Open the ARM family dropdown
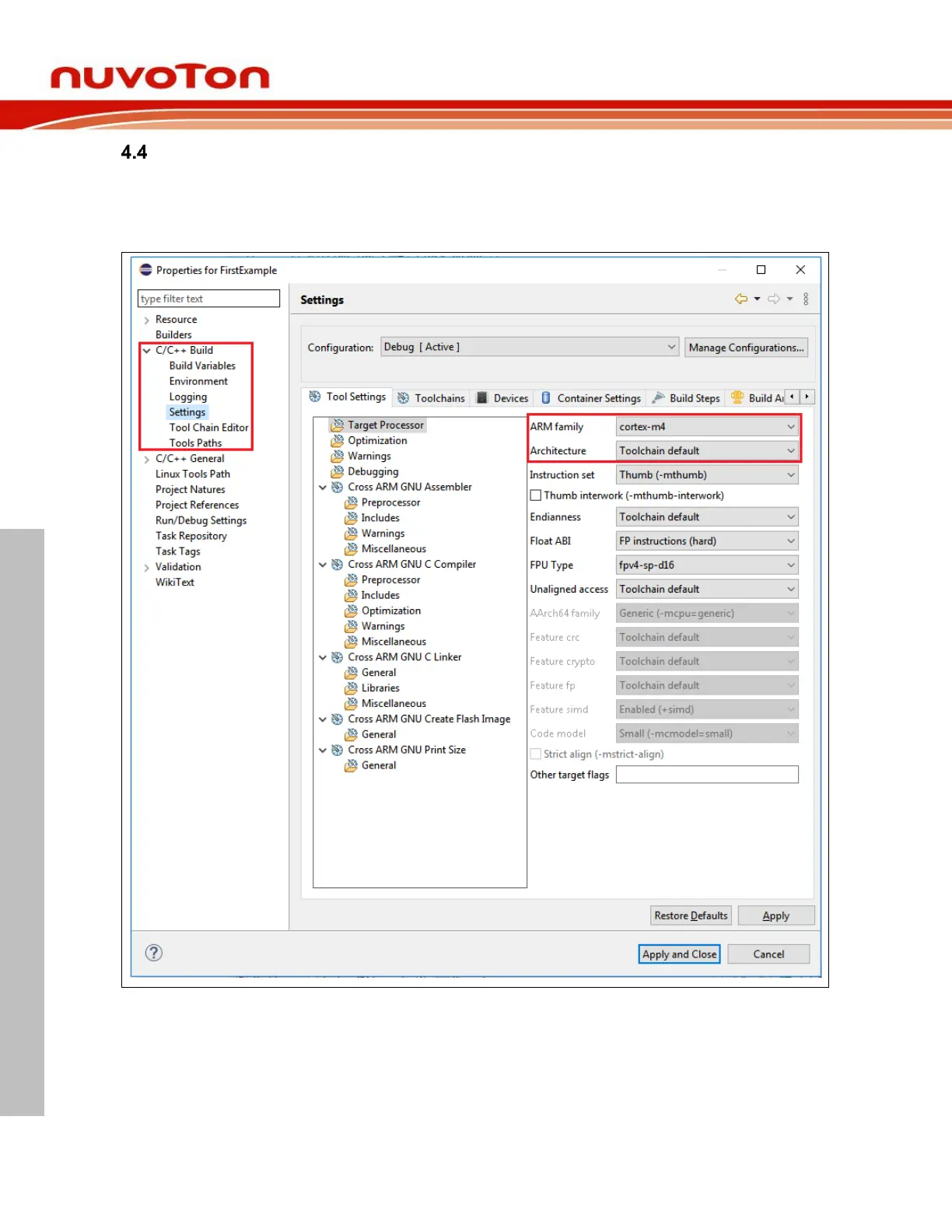Image resolution: width=952 pixels, height=1232 pixels. pyautogui.click(x=707, y=427)
